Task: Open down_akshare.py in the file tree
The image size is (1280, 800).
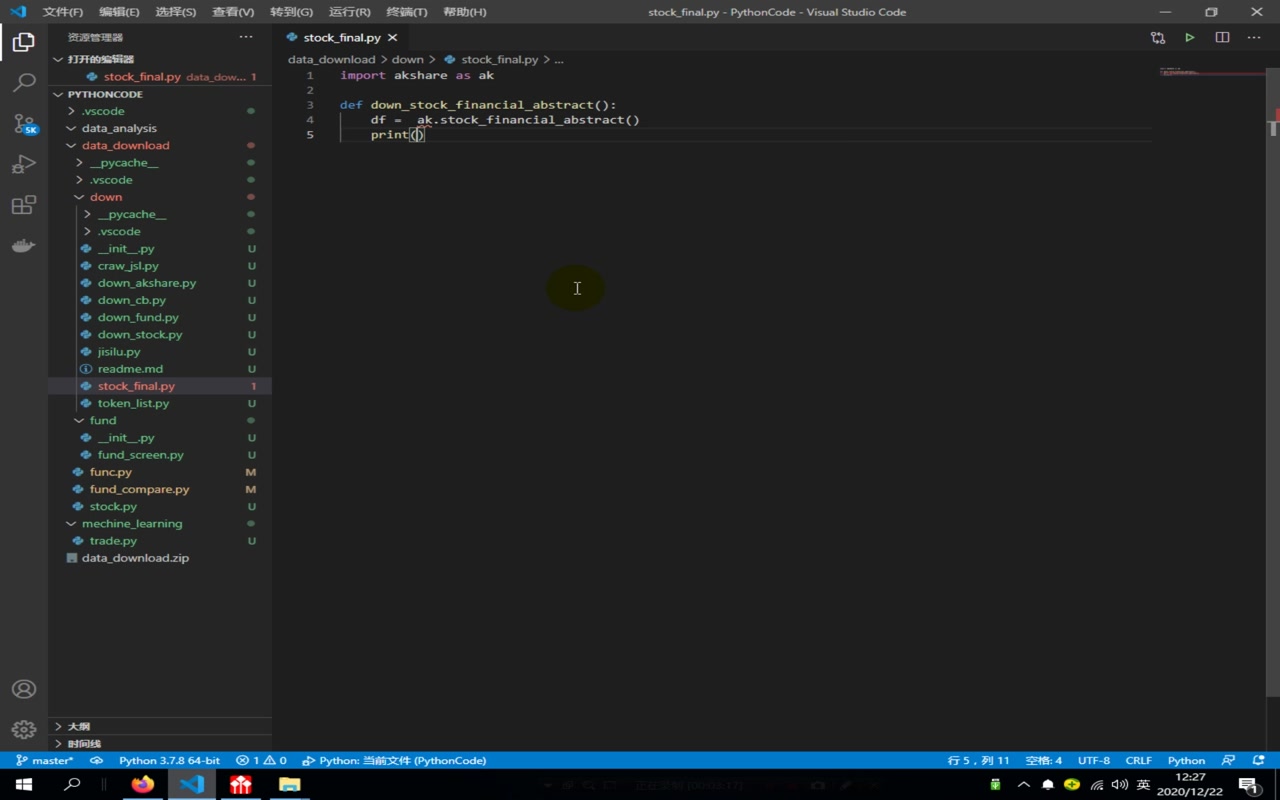Action: point(147,283)
